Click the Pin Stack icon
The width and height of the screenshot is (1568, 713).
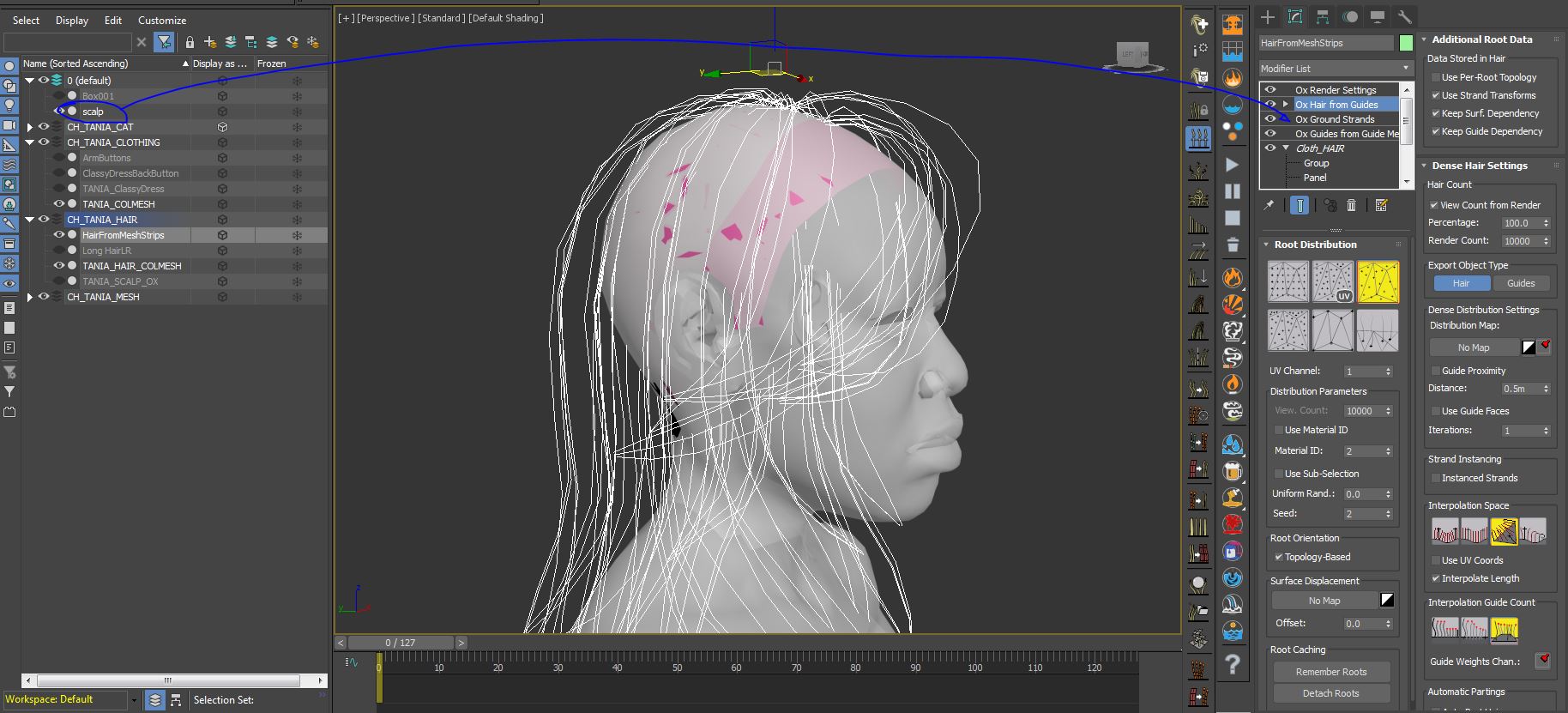1269,205
